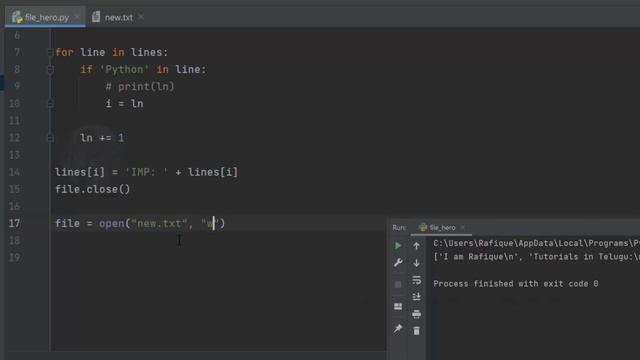Enable scroll to end of console output
Screen dimensions: 640x360
tap(416, 297)
